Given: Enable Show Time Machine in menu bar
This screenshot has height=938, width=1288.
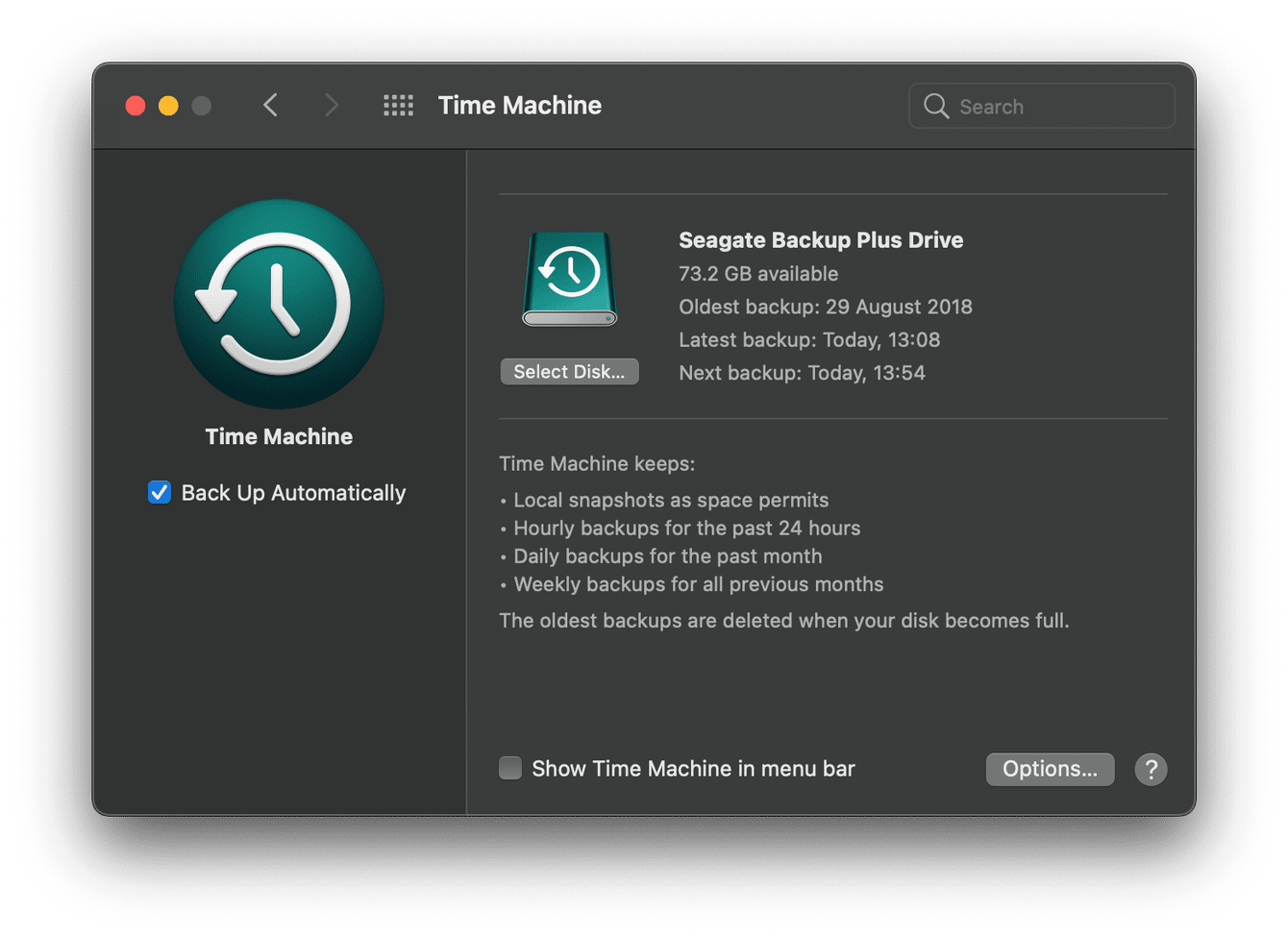Looking at the screenshot, I should click(510, 768).
